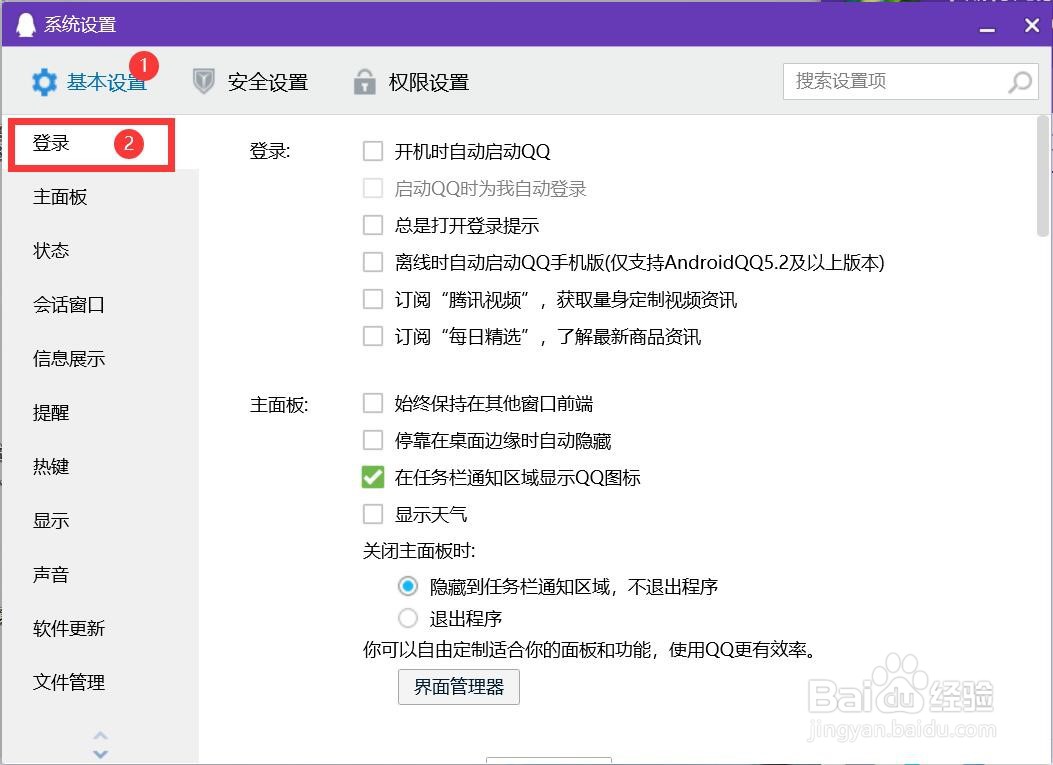Select 主面板 in the sidebar
1053x765 pixels.
coord(60,197)
